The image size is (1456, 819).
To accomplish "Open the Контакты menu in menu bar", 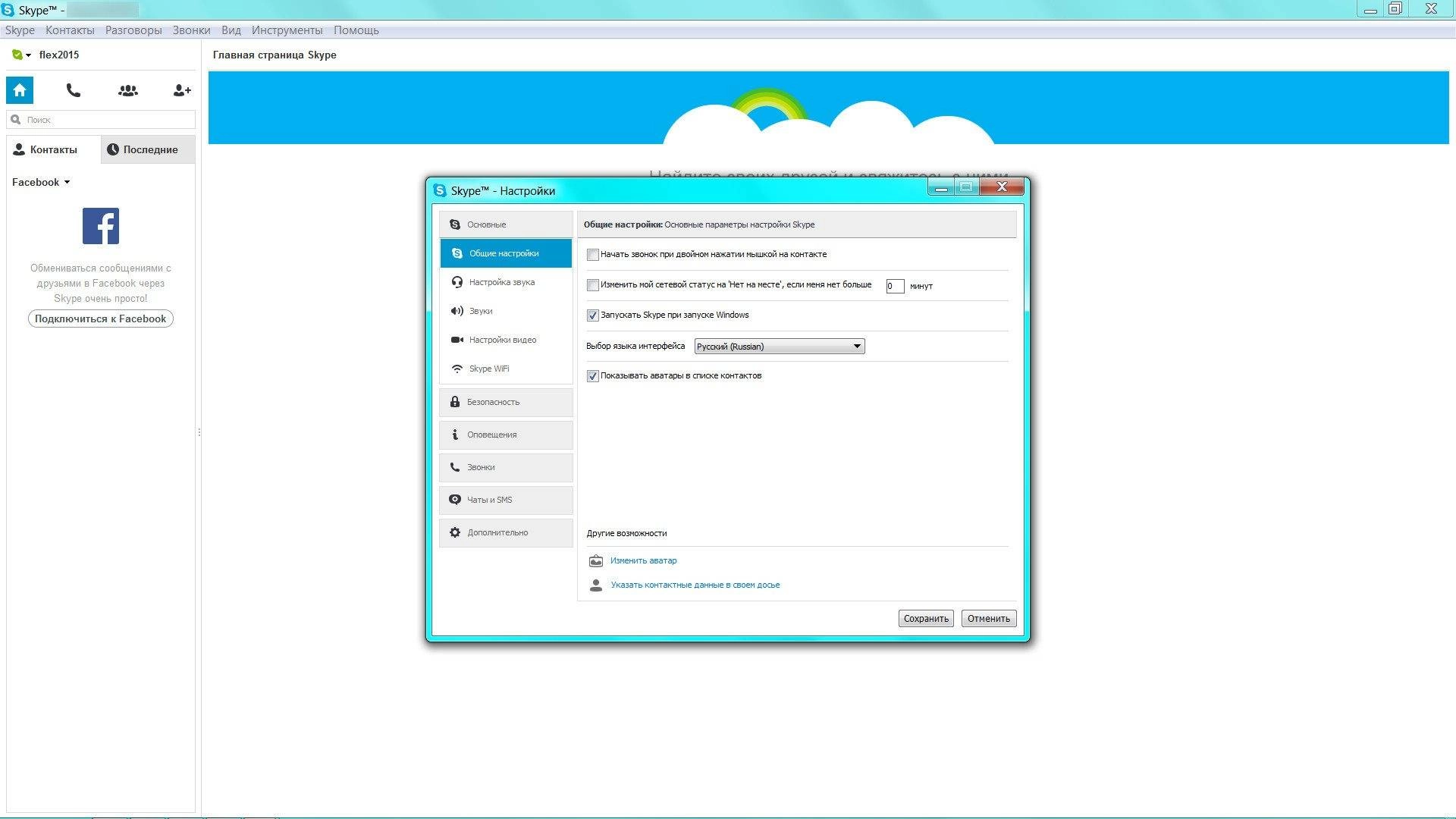I will 70,30.
